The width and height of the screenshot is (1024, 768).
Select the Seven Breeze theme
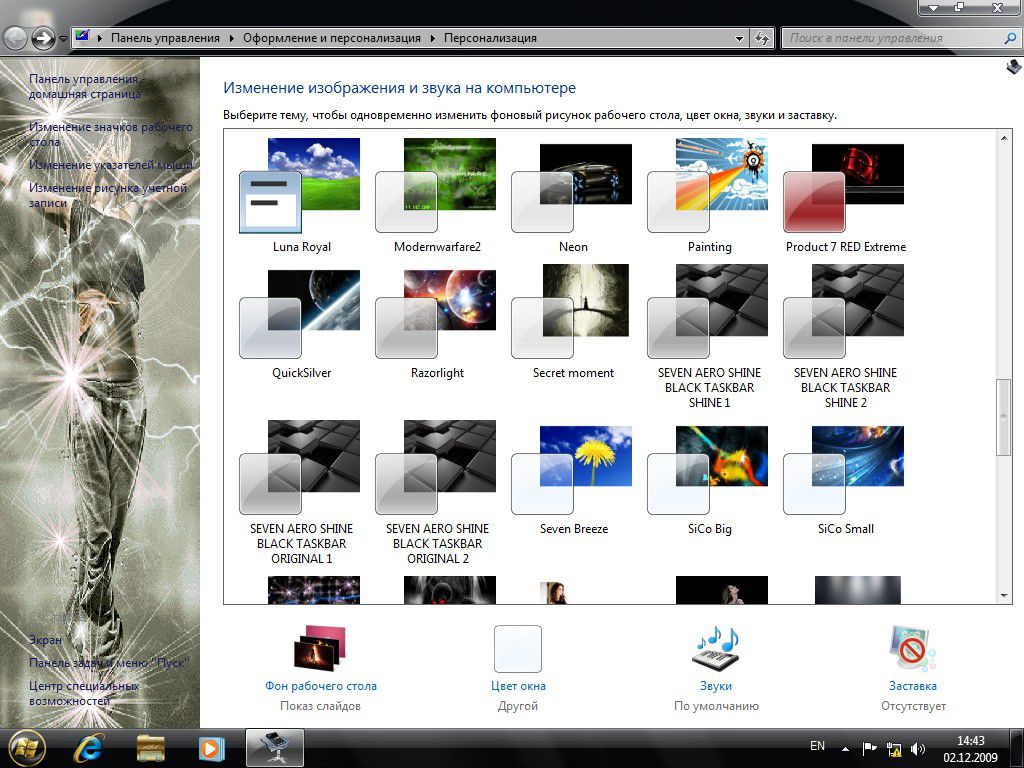tap(573, 480)
